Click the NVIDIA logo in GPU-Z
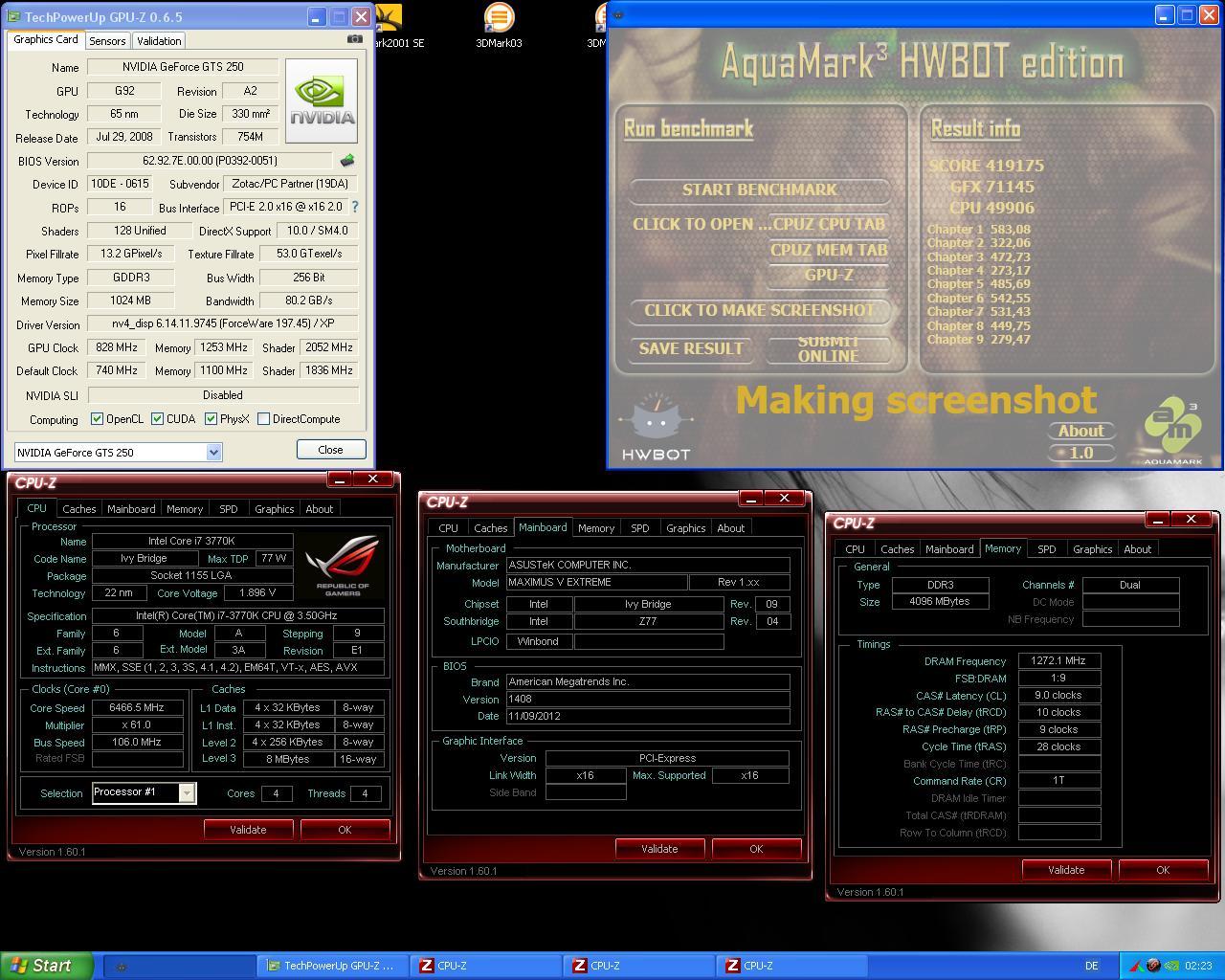The image size is (1225, 980). (322, 100)
